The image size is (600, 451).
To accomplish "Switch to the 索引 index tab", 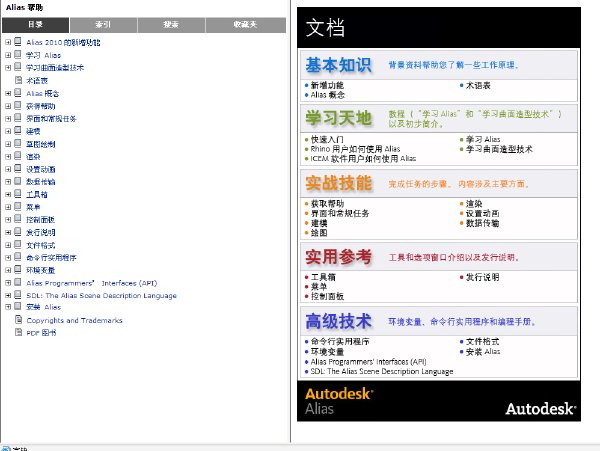I will coord(103,25).
